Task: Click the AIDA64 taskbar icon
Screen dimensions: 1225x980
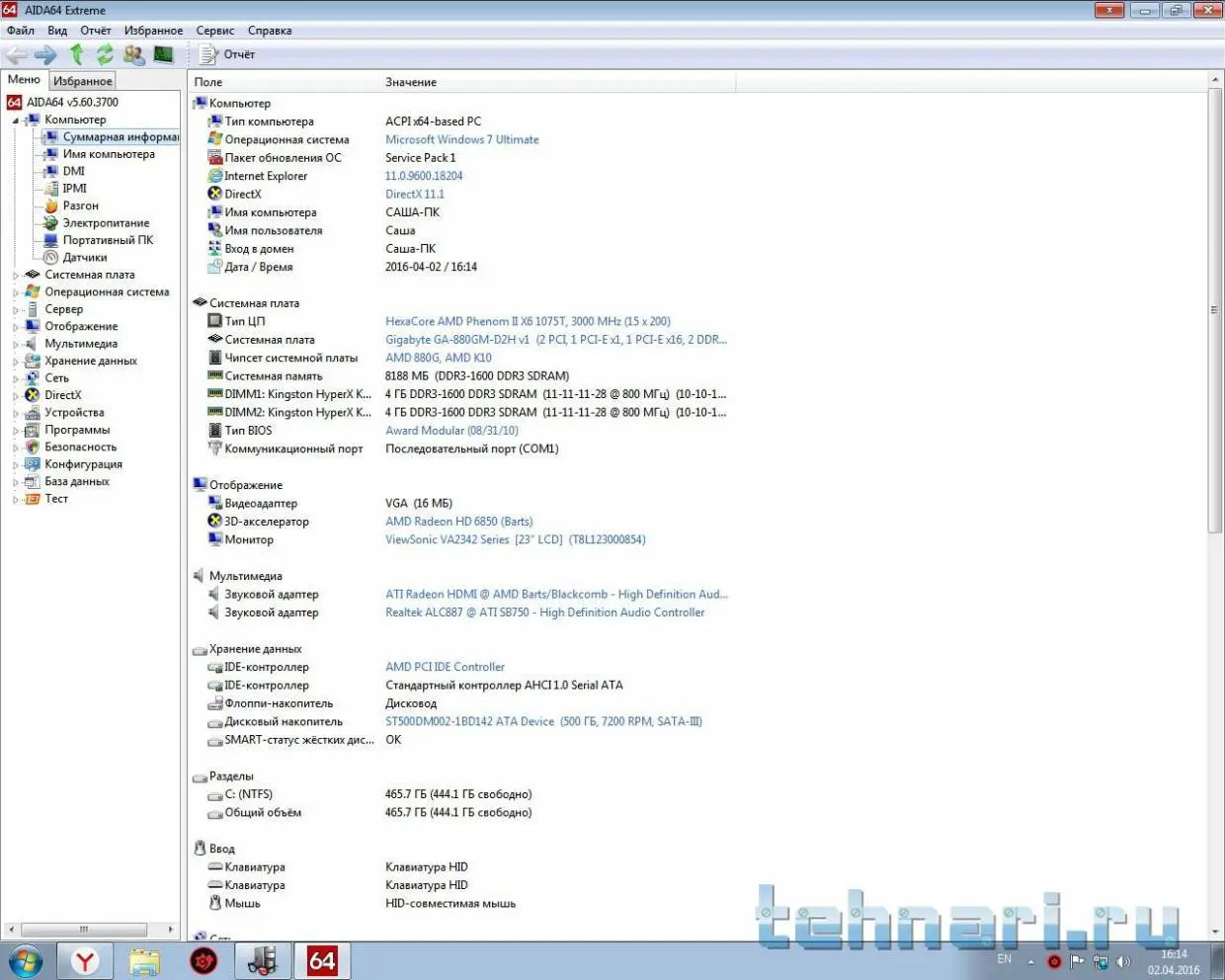Action: (322, 961)
